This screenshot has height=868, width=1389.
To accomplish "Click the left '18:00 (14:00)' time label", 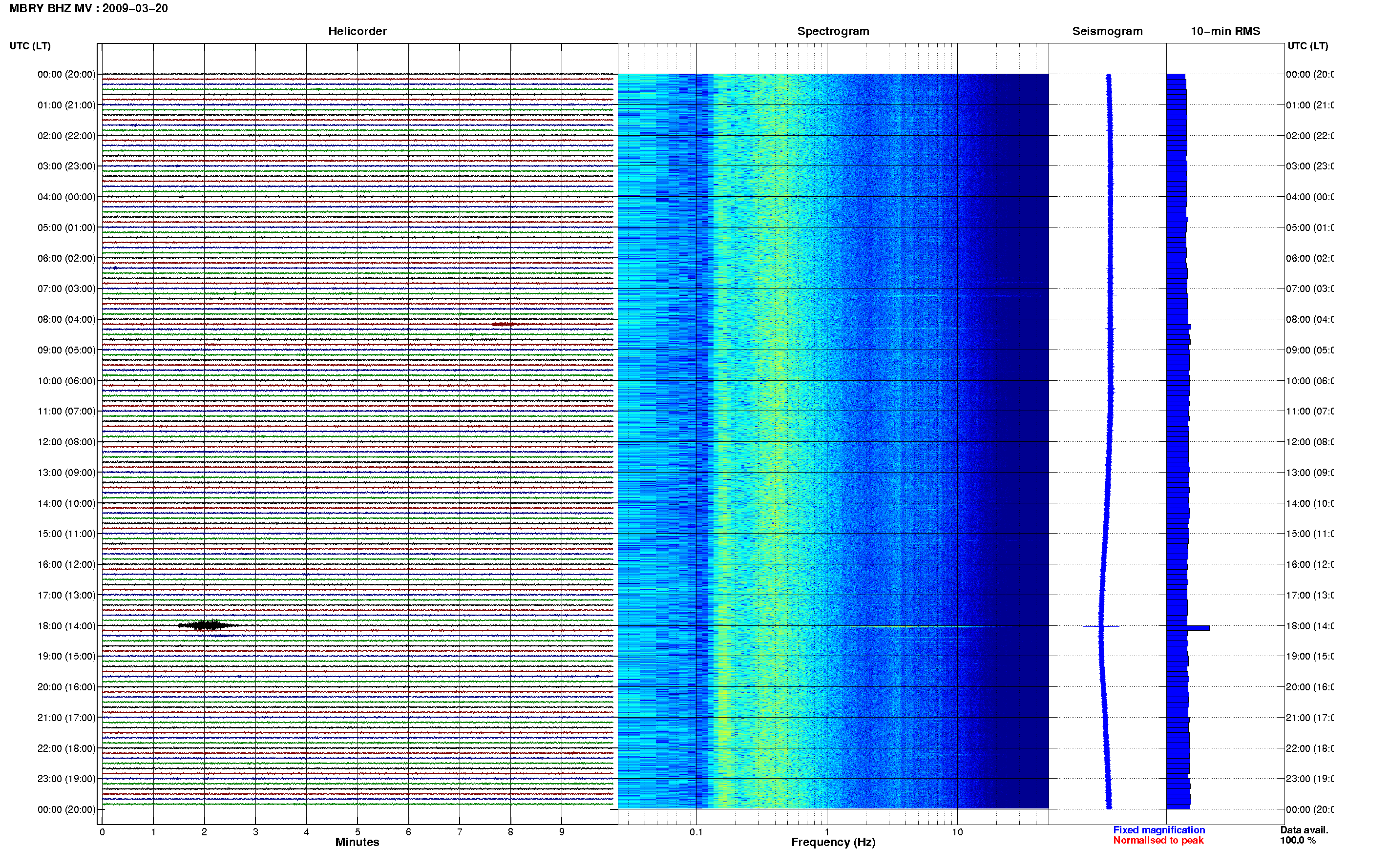I will tap(66, 626).
